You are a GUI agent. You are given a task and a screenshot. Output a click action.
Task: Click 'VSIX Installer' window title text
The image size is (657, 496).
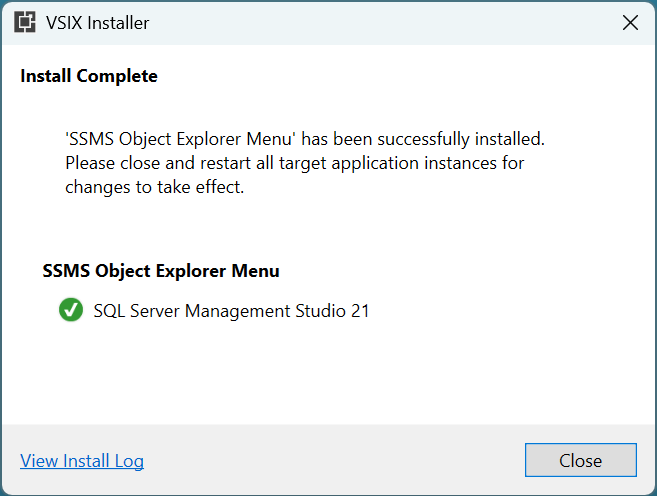[x=97, y=23]
